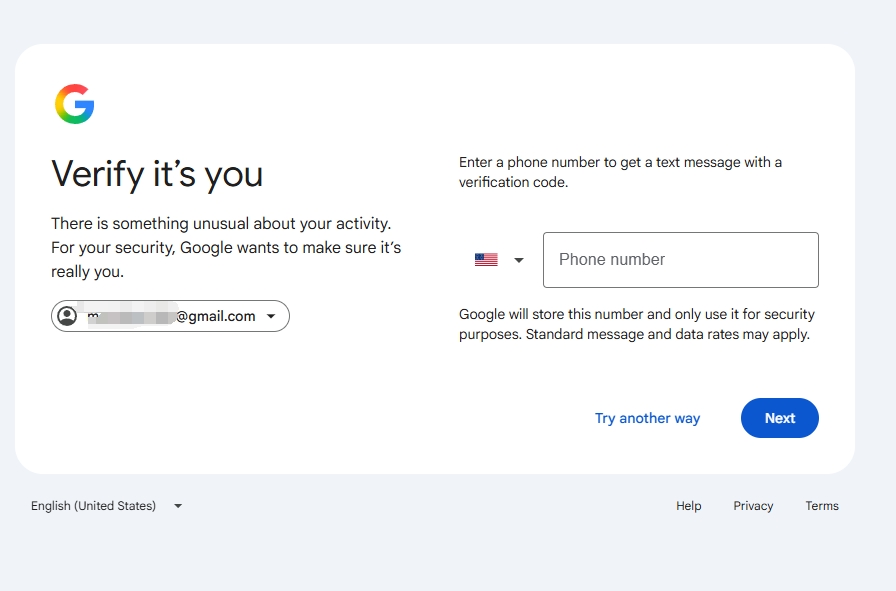Click the Try another way link
This screenshot has width=896, height=591.
(x=647, y=418)
